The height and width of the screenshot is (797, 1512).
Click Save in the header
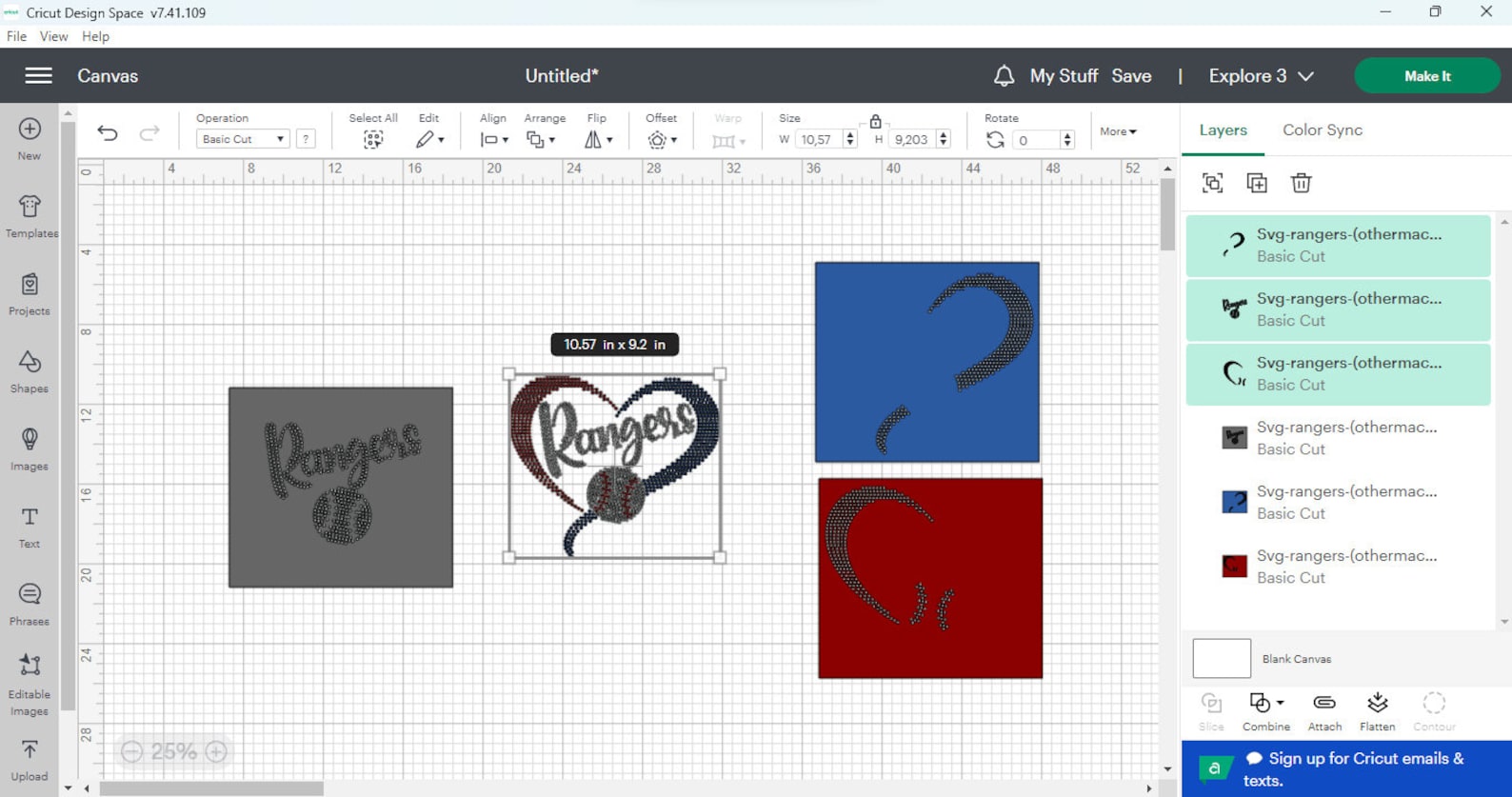coord(1131,75)
